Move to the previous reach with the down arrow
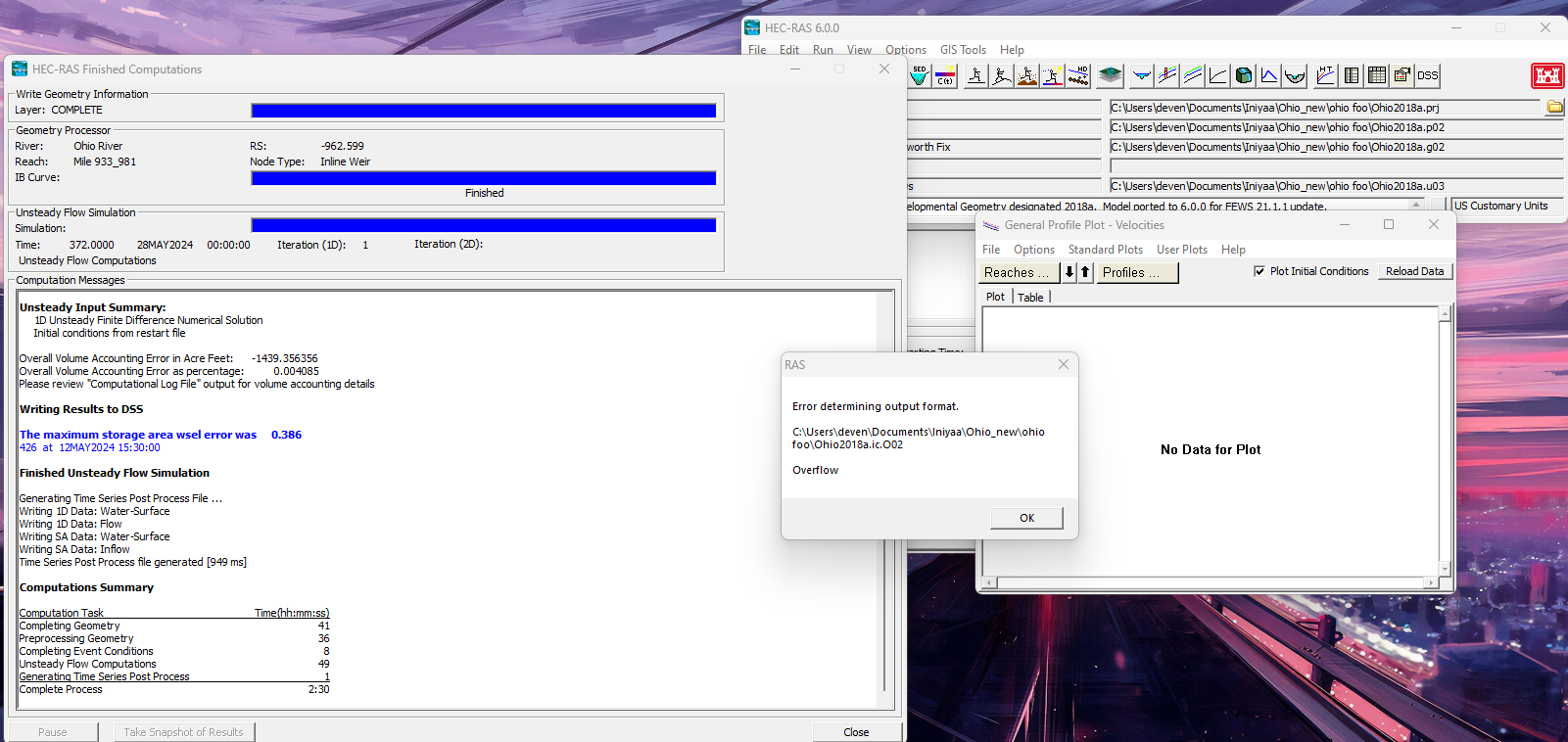Image resolution: width=1568 pixels, height=742 pixels. [x=1069, y=272]
